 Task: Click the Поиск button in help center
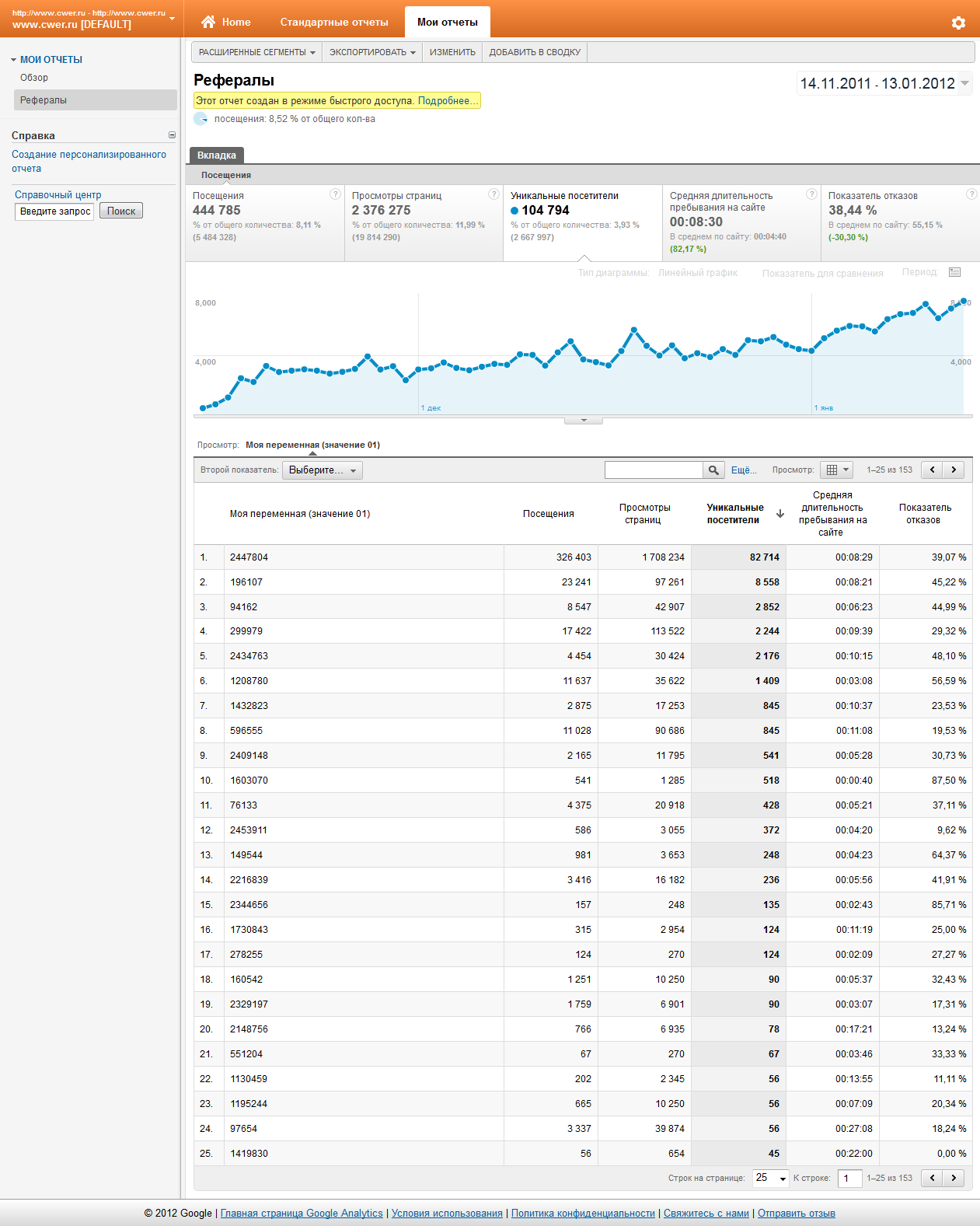(121, 211)
